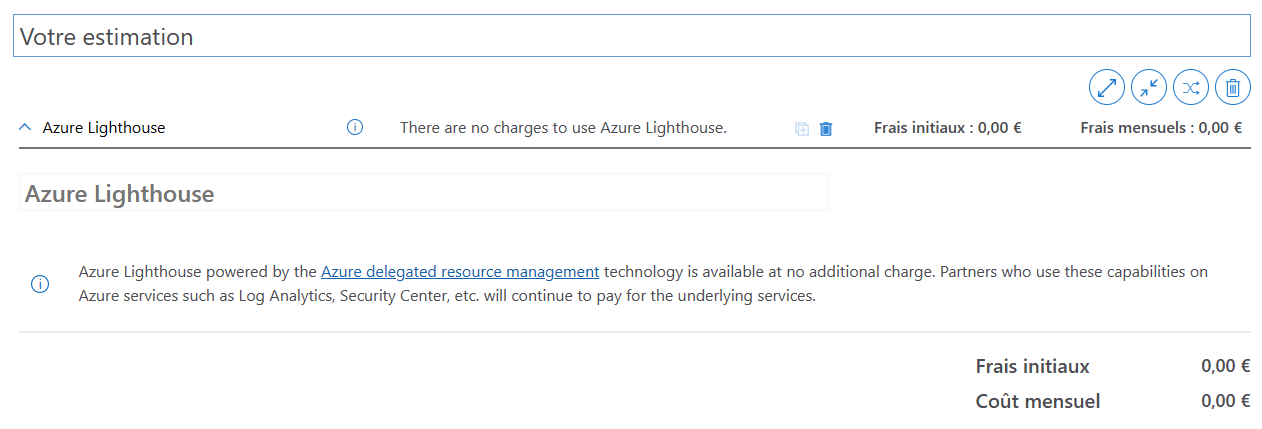Image resolution: width=1262 pixels, height=429 pixels.
Task: Remove Azure Lighthouse row with small trash icon
Action: click(826, 129)
